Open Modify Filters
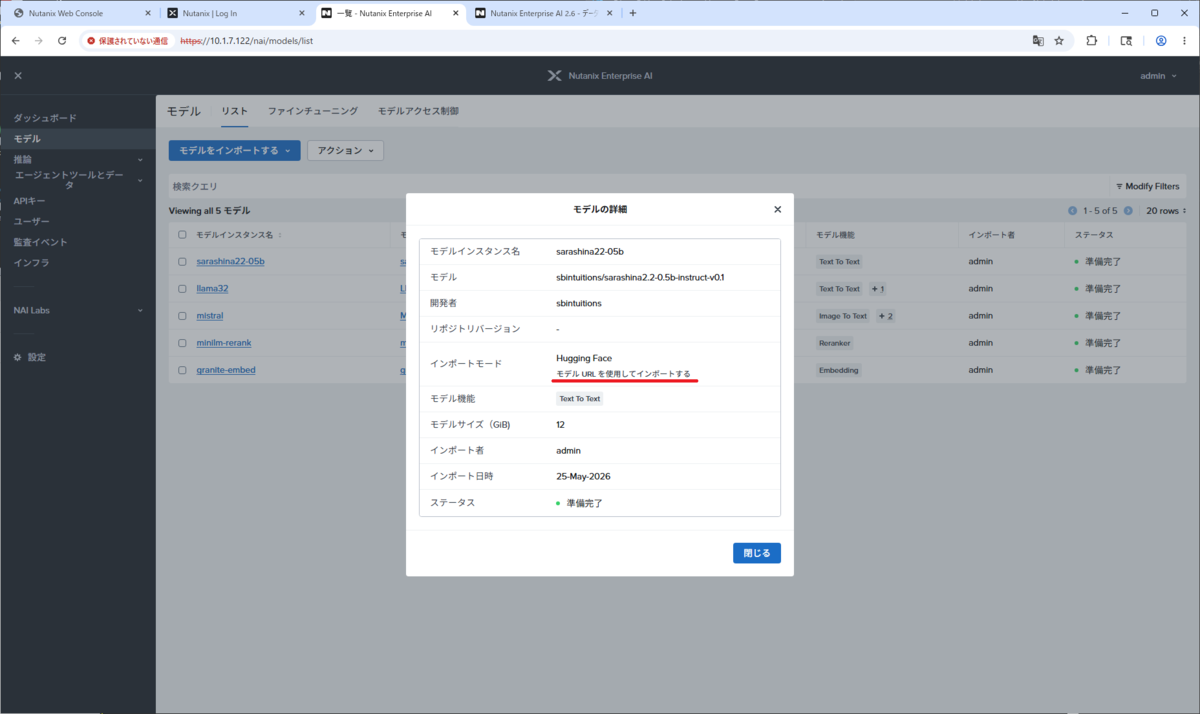Viewport: 1200px width, 714px height. tap(1147, 186)
